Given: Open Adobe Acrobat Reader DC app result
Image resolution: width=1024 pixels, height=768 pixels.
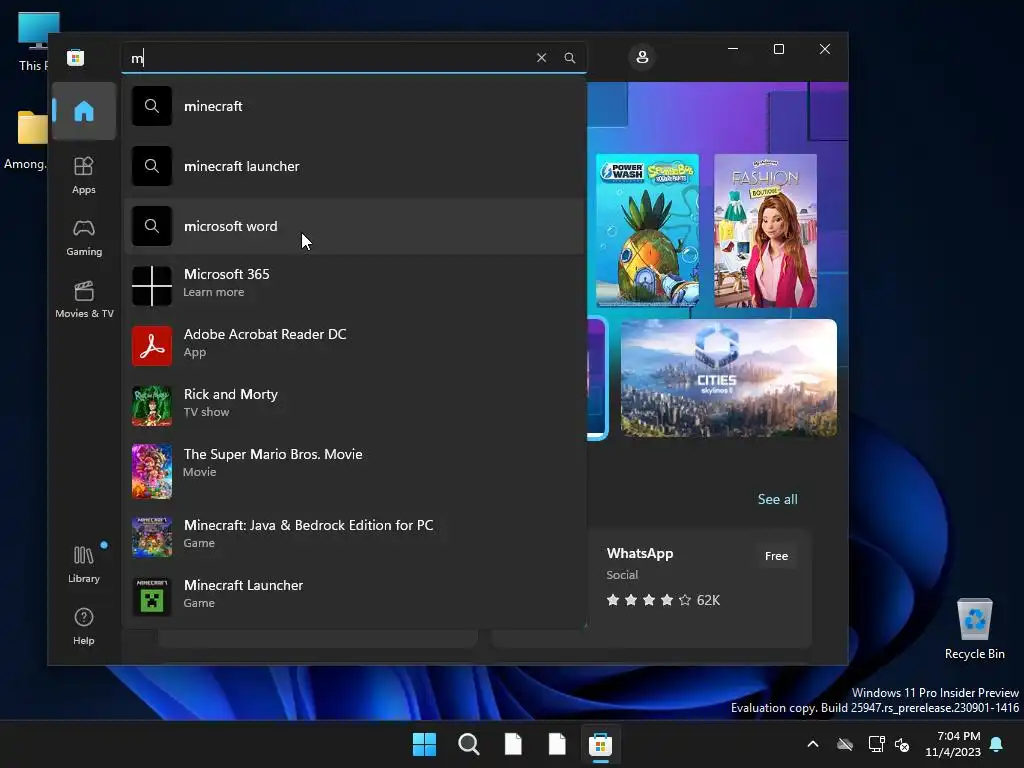Looking at the screenshot, I should coord(355,345).
